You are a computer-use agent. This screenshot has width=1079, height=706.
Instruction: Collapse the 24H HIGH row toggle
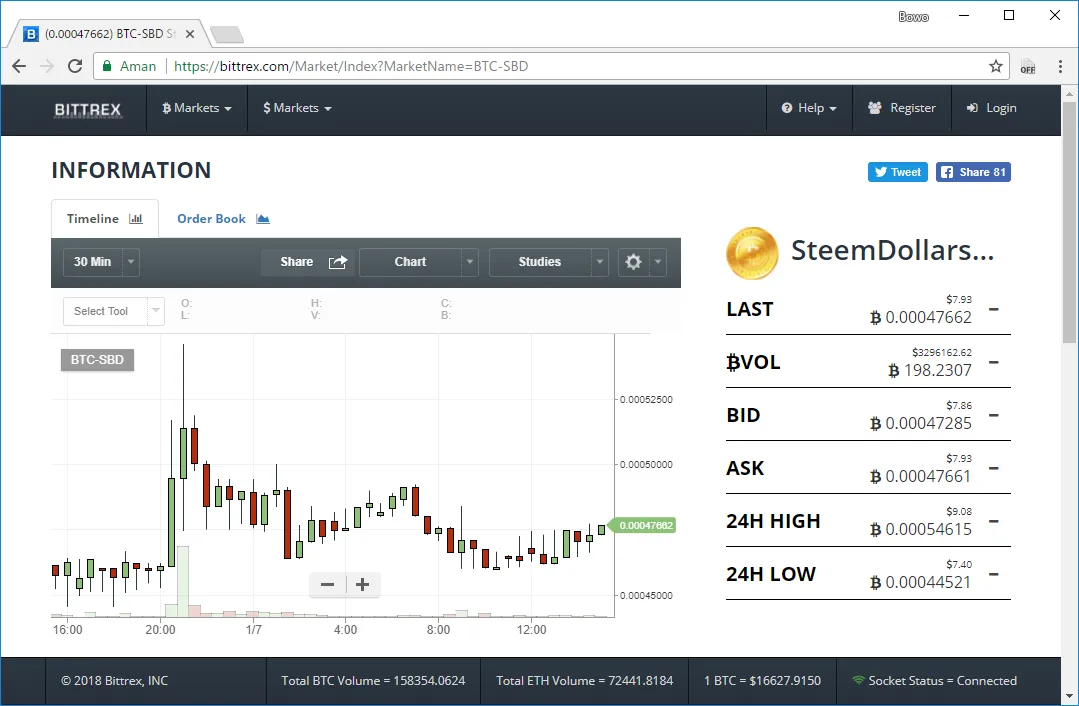(994, 521)
